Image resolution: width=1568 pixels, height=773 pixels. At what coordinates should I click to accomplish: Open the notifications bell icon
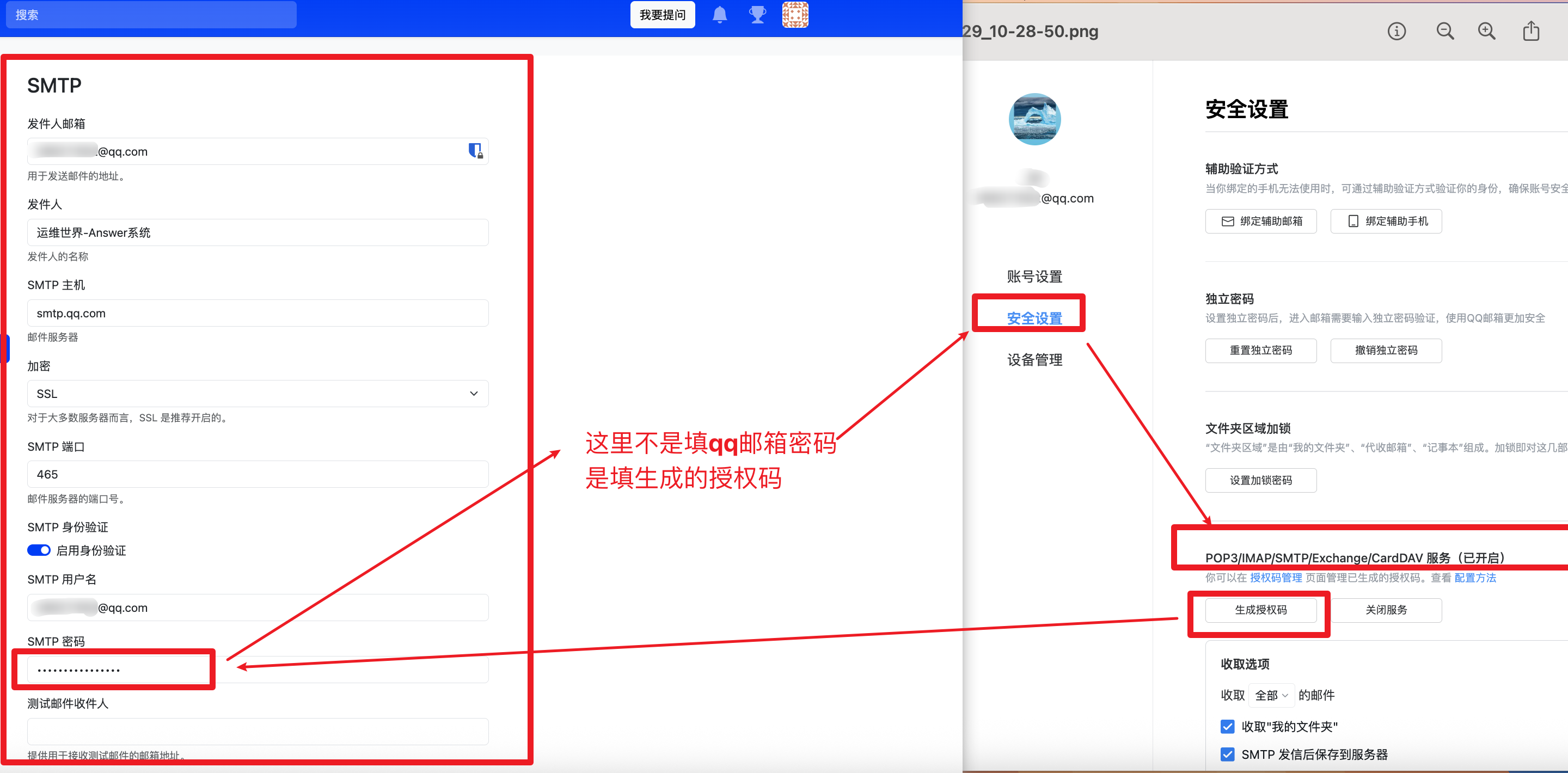(719, 15)
